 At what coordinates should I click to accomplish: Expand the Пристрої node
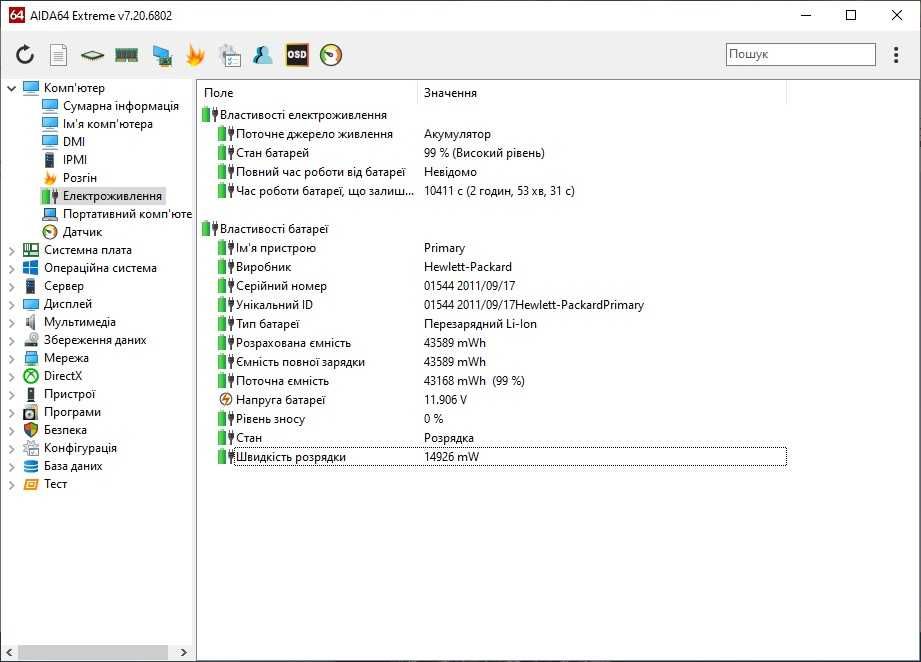[12, 395]
